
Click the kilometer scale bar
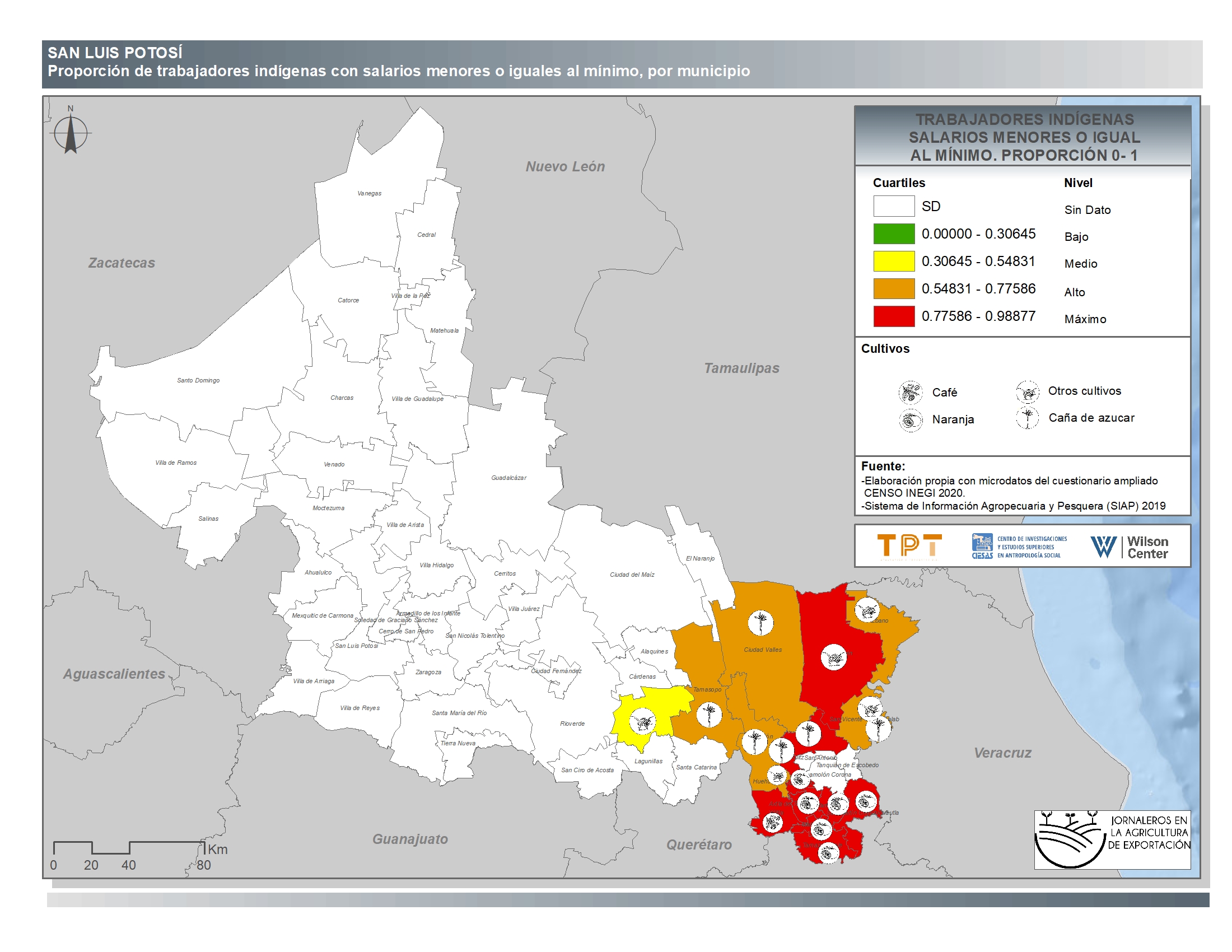pyautogui.click(x=129, y=848)
